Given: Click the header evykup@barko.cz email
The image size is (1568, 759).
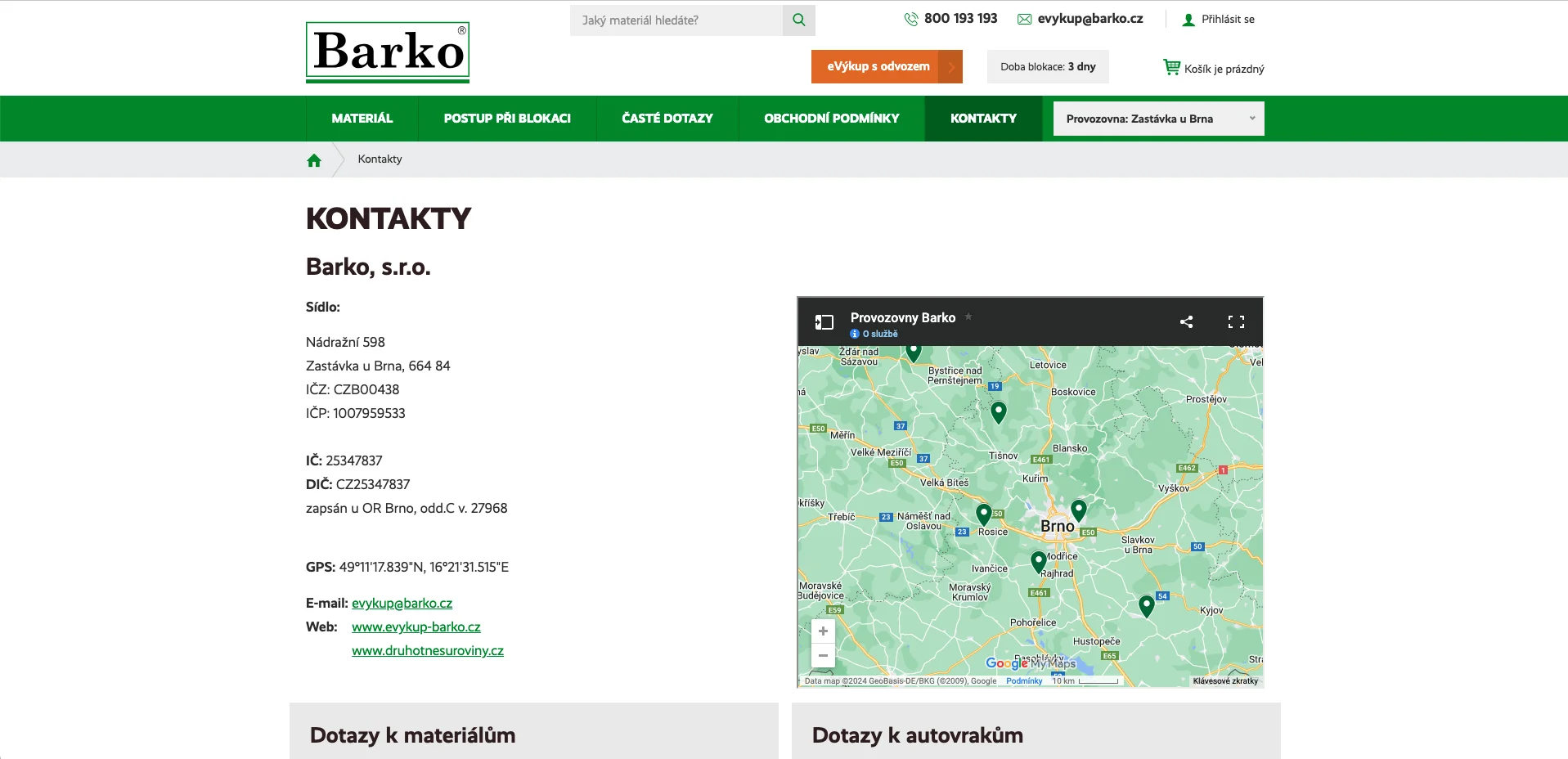Looking at the screenshot, I should (x=1090, y=19).
